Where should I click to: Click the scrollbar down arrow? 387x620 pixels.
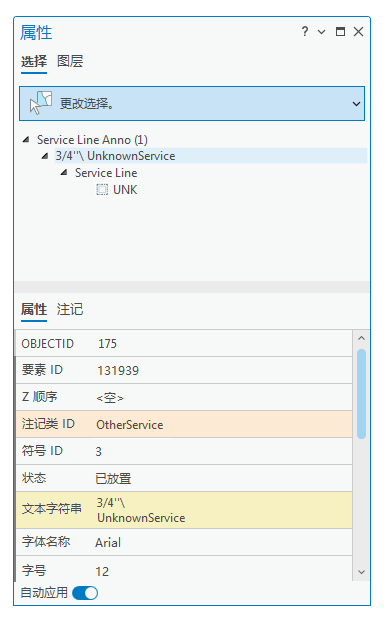361,572
